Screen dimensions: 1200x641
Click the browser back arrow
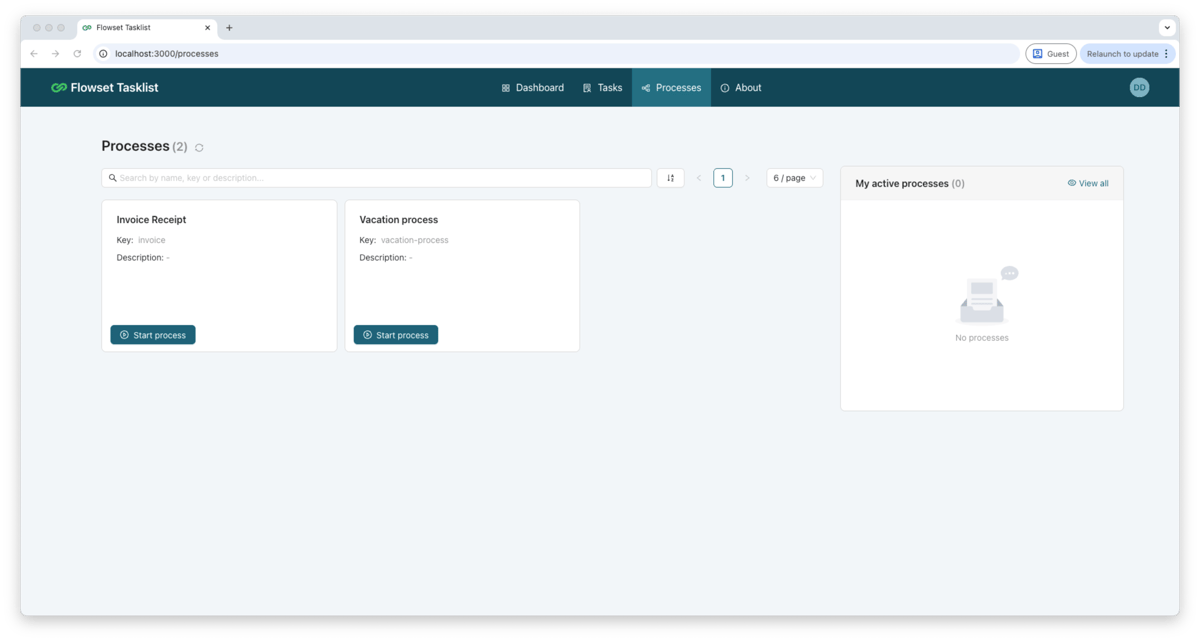[34, 54]
